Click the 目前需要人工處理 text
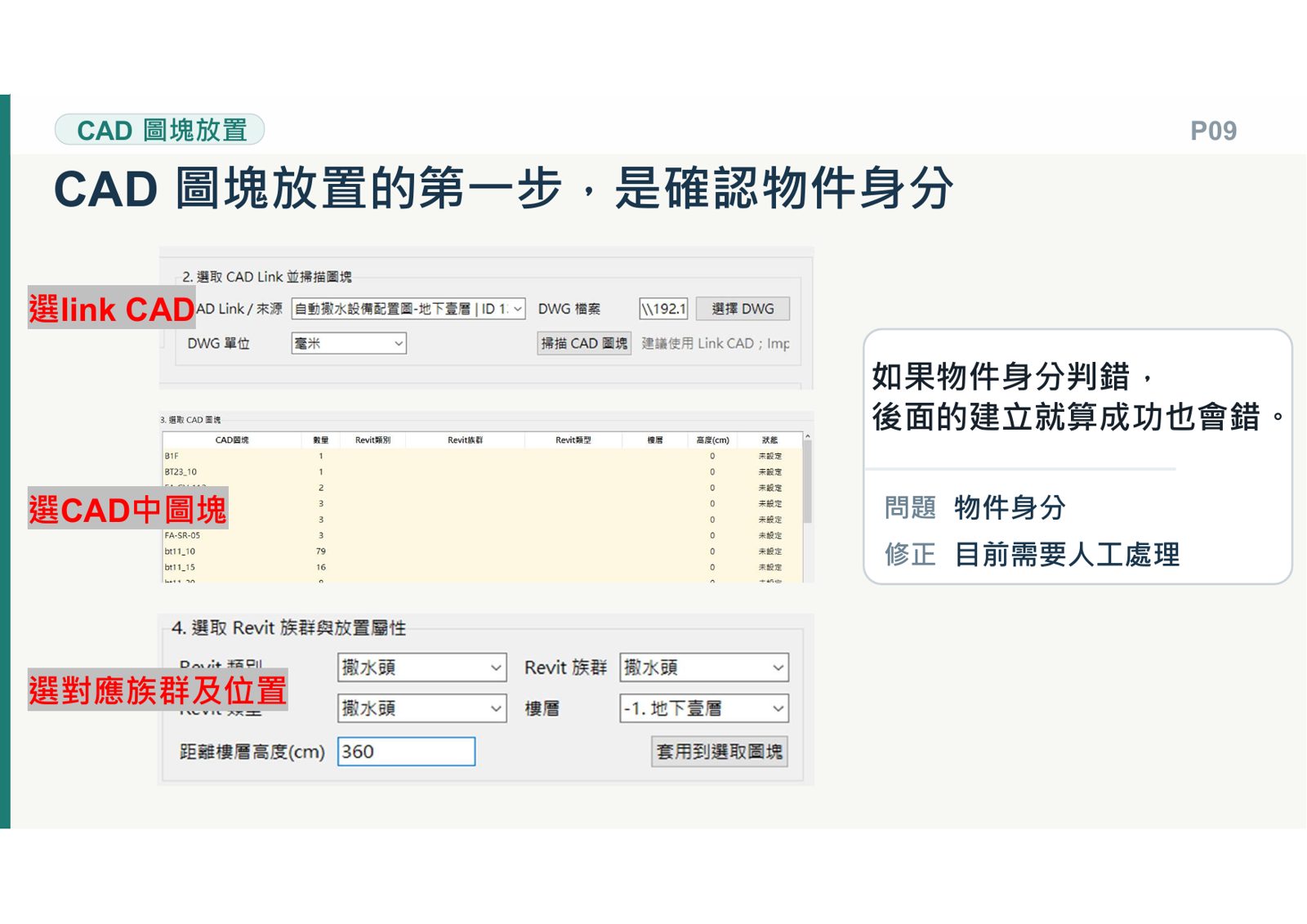 (x=1067, y=555)
